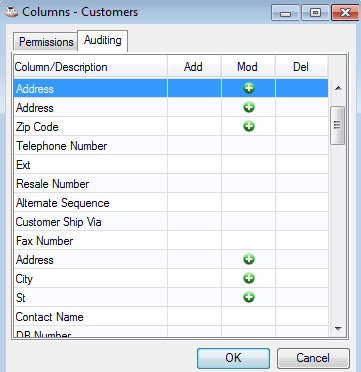Click the vertical scrollbar thumb
Image resolution: width=361 pixels, height=372 pixels.
pos(337,125)
